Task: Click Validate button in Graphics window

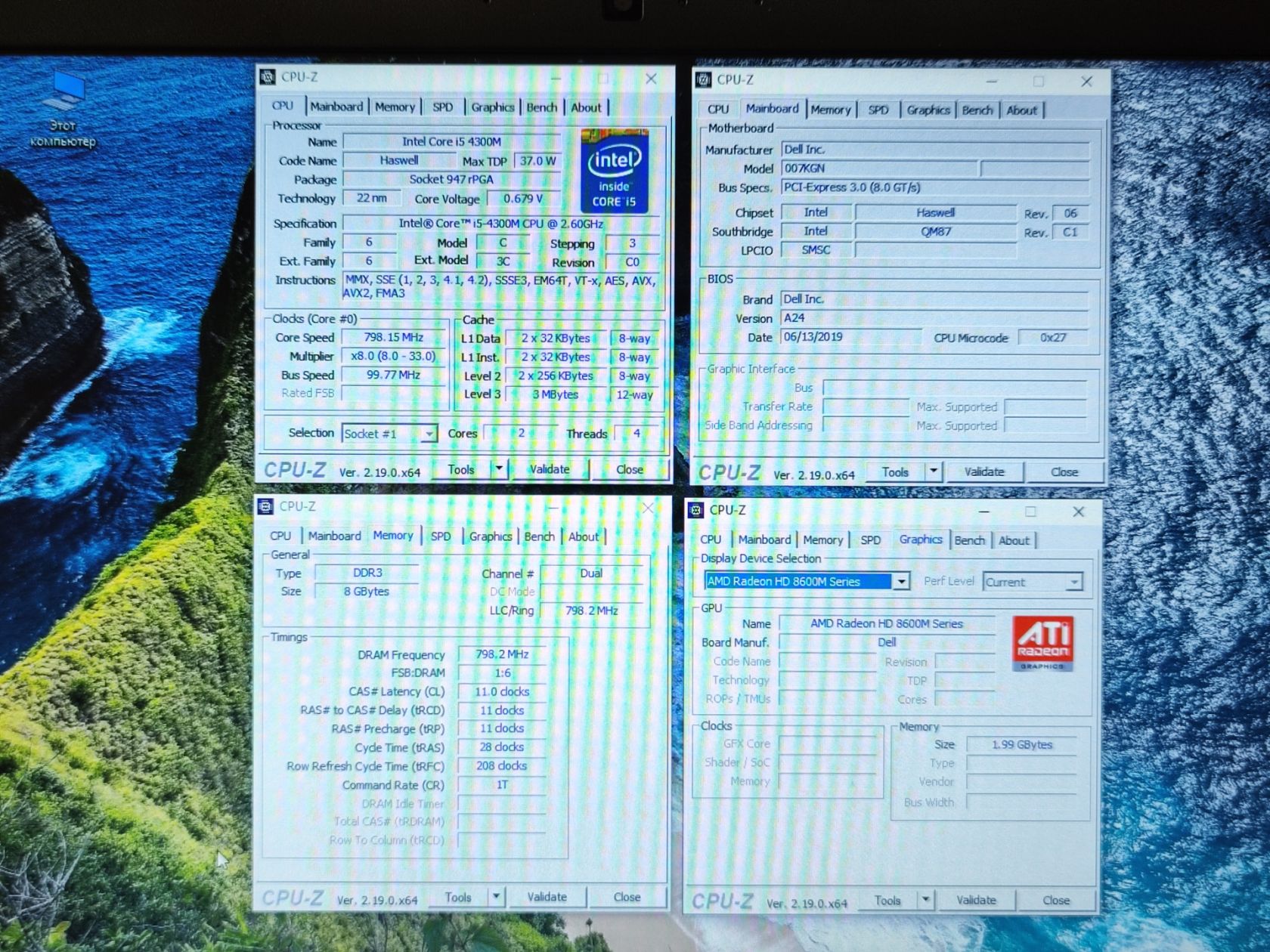Action: coord(976,900)
